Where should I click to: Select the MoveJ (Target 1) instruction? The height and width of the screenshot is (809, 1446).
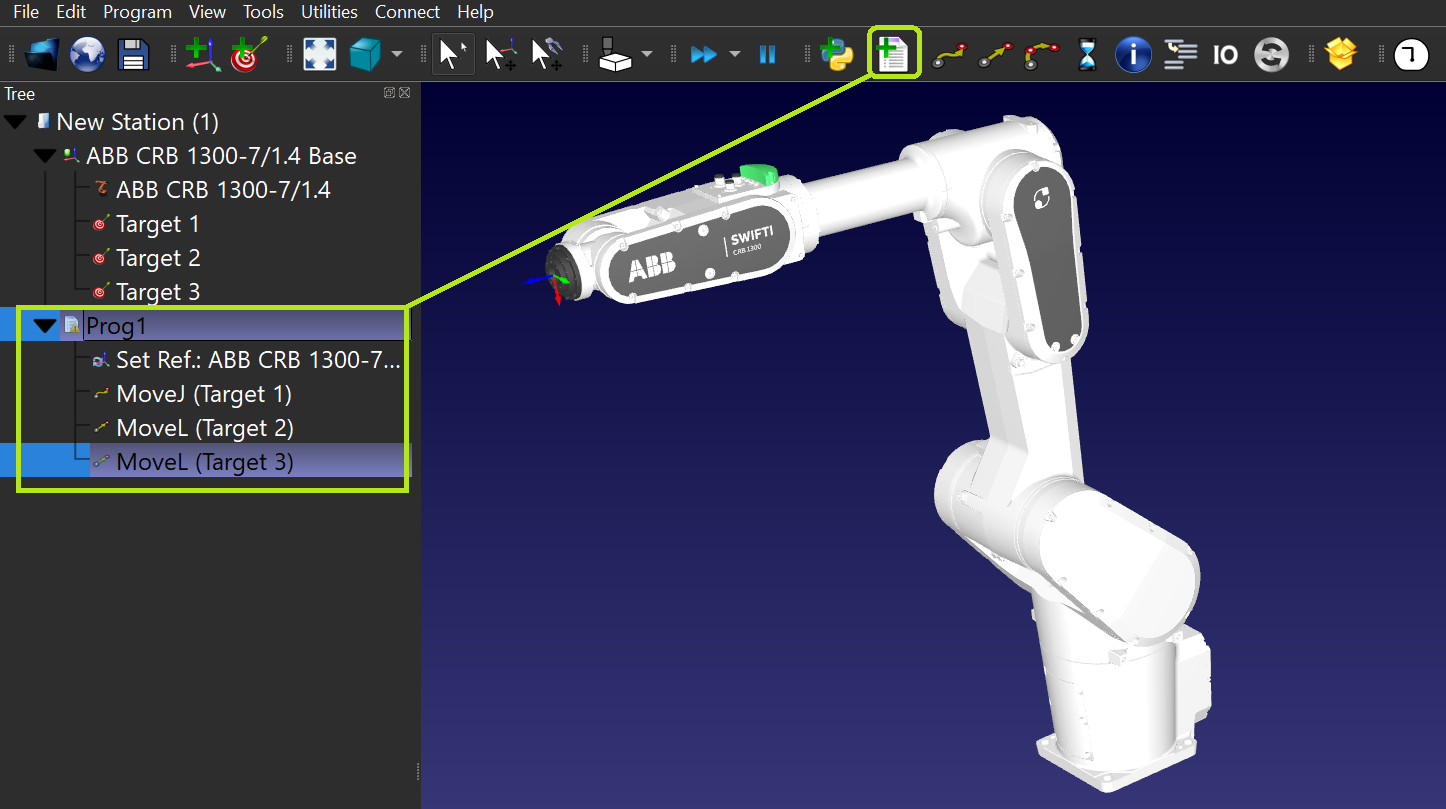[x=203, y=394]
